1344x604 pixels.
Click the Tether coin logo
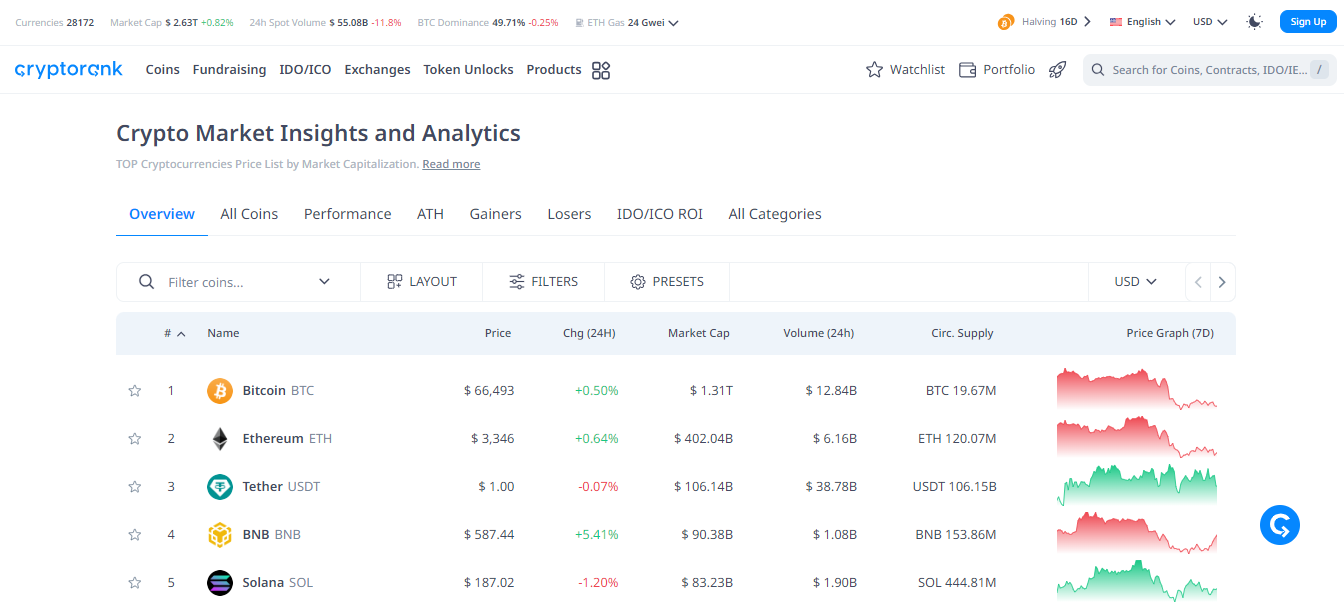(x=220, y=487)
